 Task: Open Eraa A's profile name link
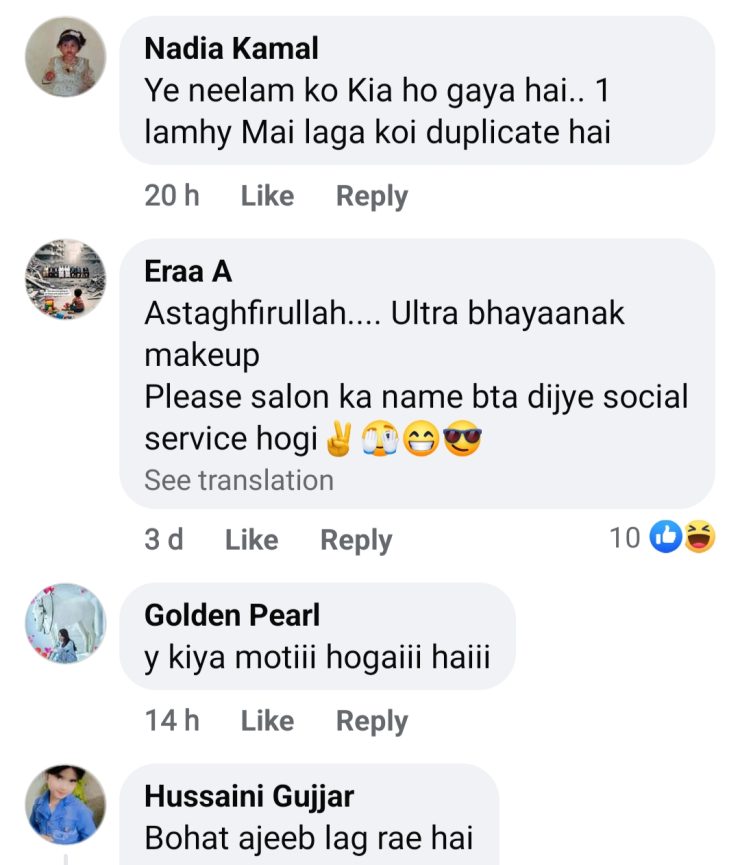[189, 271]
